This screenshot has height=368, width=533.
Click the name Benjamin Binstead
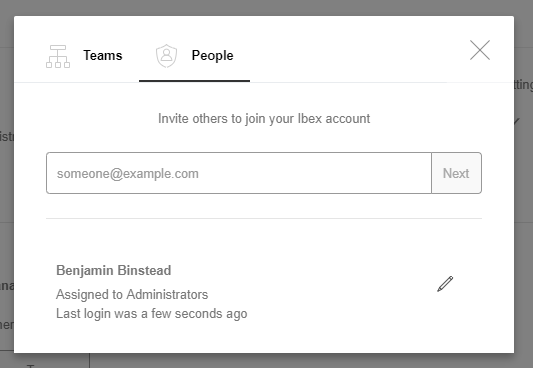coord(114,270)
